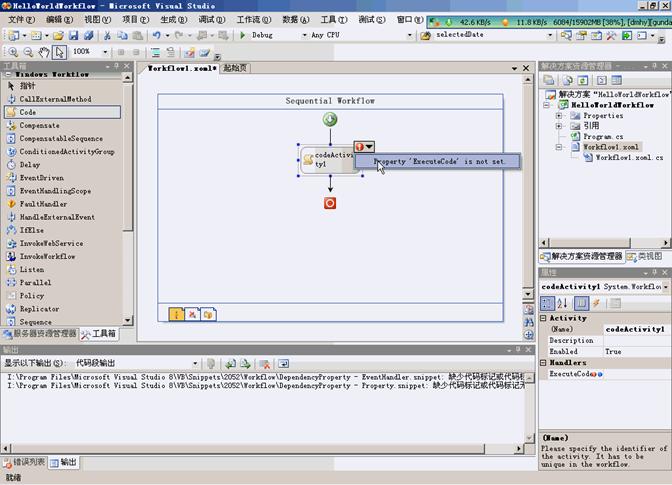
Task: Expand the Properties node in solution tree
Action: point(558,116)
